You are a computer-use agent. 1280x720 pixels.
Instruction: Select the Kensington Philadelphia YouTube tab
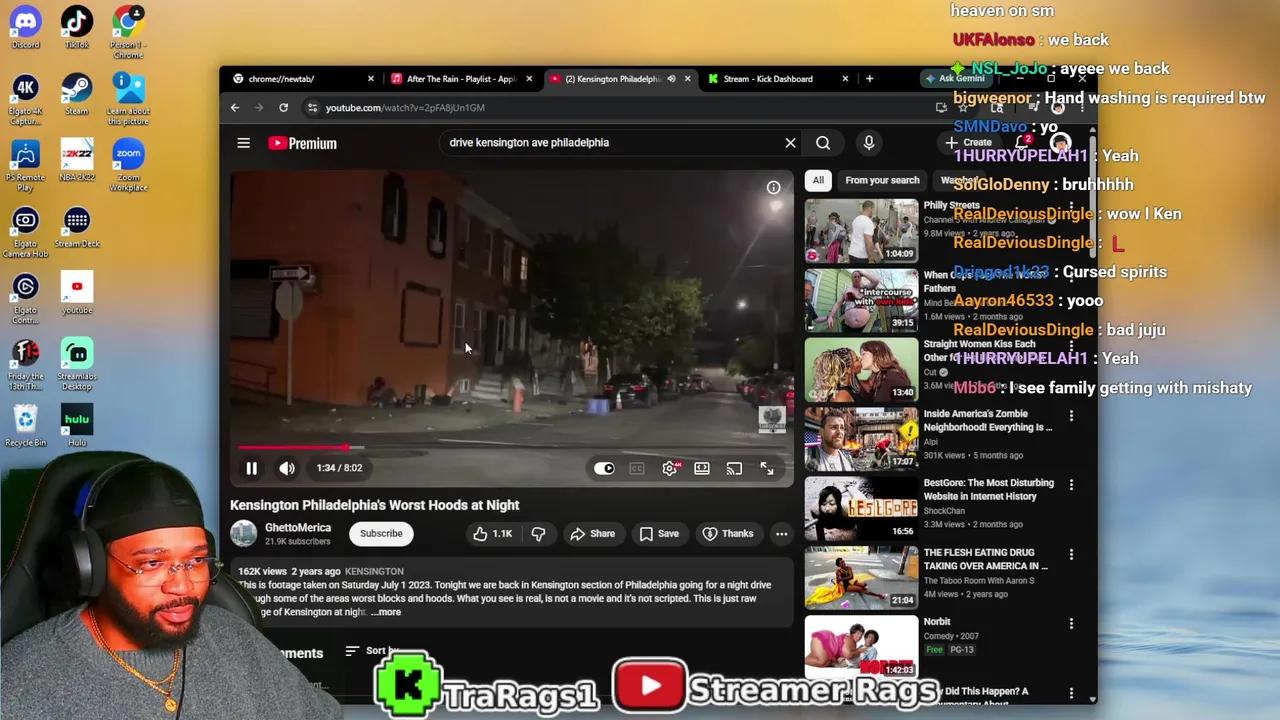point(621,79)
